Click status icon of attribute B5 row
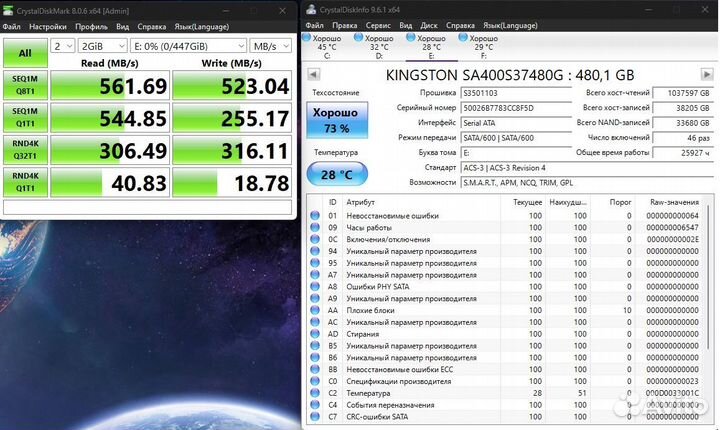The height and width of the screenshot is (430, 720). coord(315,345)
